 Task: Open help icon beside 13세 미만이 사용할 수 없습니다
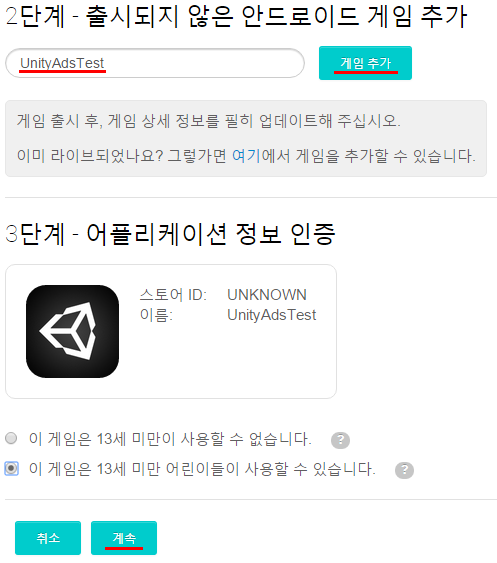pyautogui.click(x=340, y=440)
